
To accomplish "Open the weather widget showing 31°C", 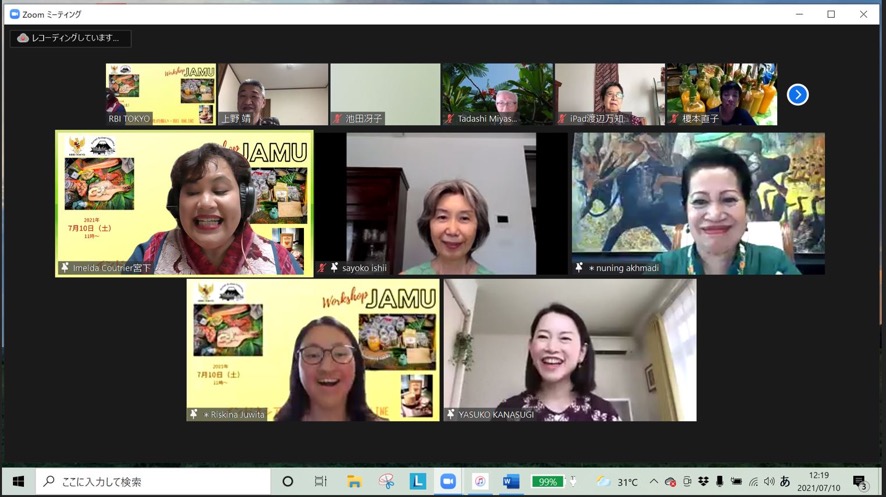I will pyautogui.click(x=618, y=482).
